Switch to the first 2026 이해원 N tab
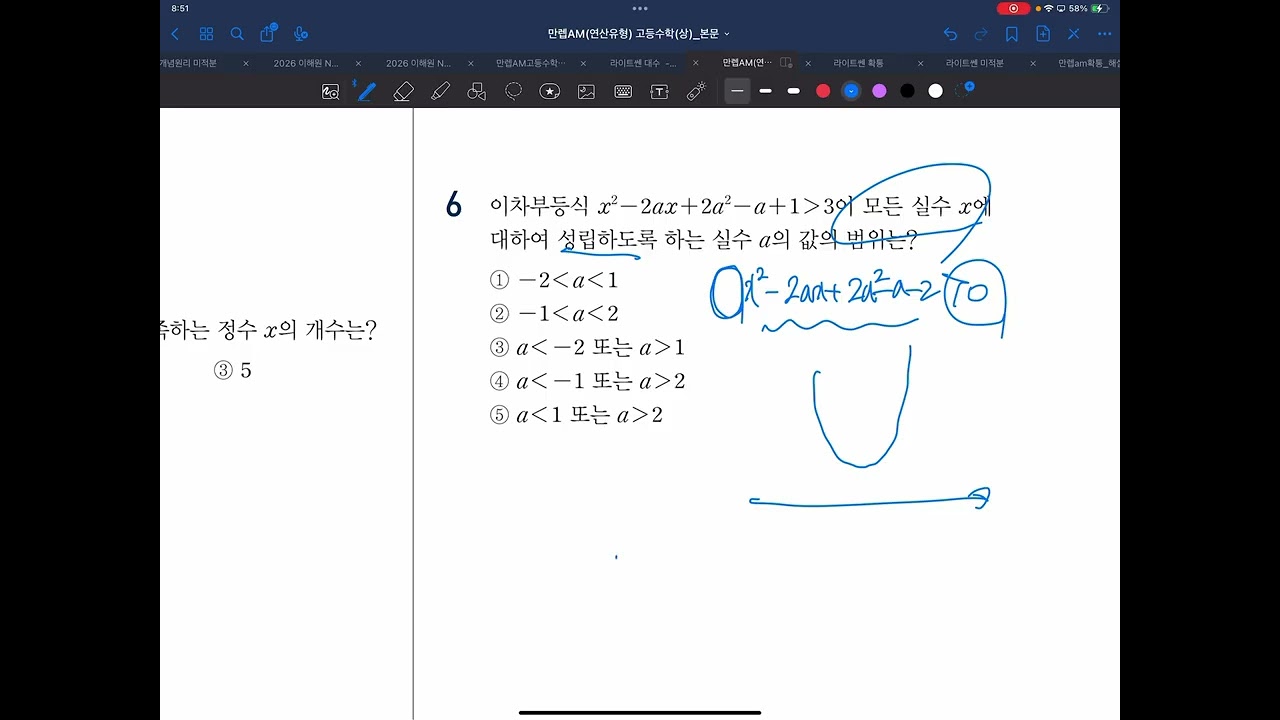 (x=306, y=63)
